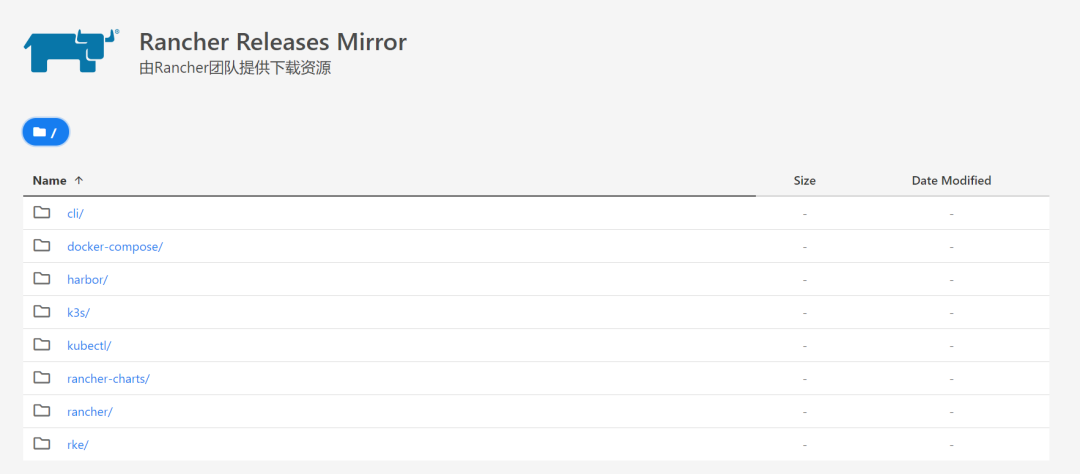
Task: Click the folder icon beside harbor/
Action: 42,279
